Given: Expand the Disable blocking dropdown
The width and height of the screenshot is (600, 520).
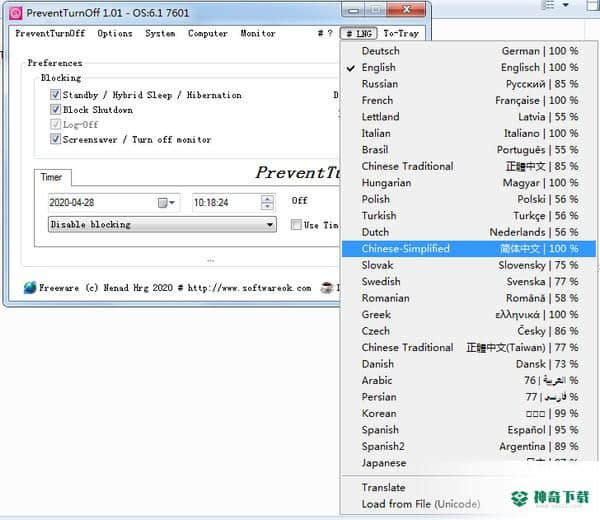Looking at the screenshot, I should [162, 224].
